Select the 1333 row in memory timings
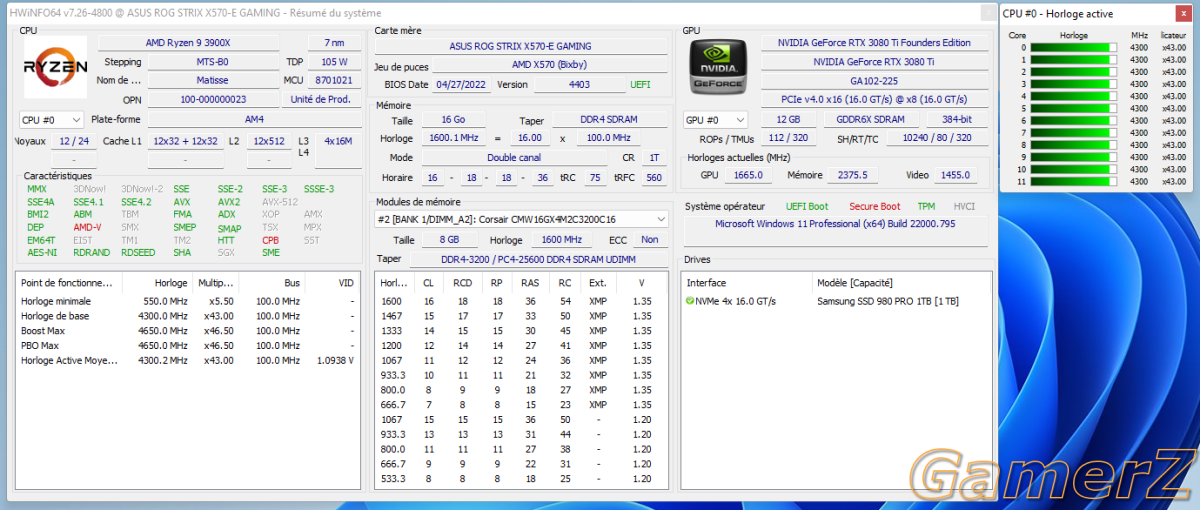Screen dimensions: 1200x510 pos(521,331)
